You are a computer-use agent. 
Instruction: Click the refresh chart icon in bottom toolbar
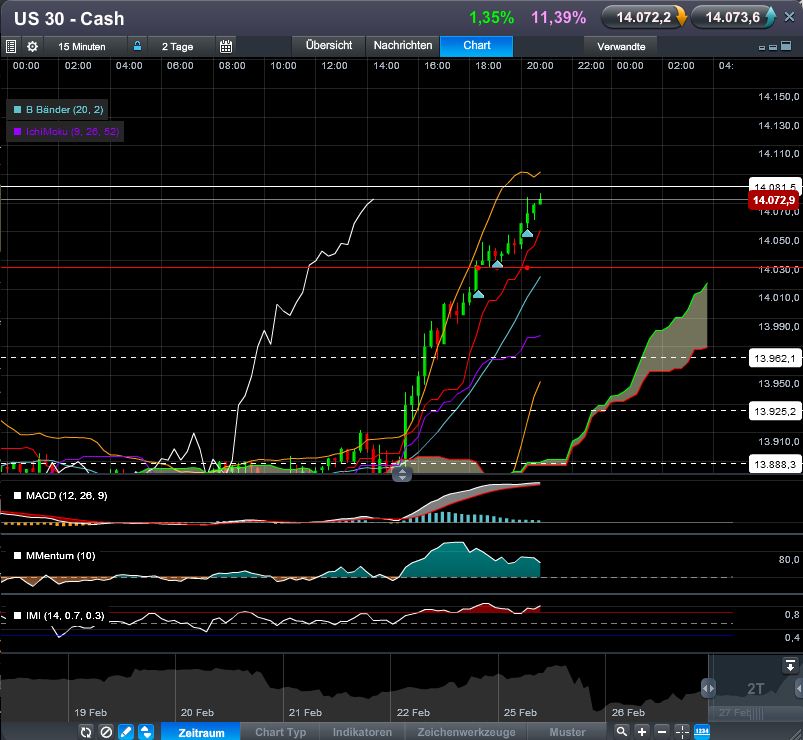[x=86, y=732]
